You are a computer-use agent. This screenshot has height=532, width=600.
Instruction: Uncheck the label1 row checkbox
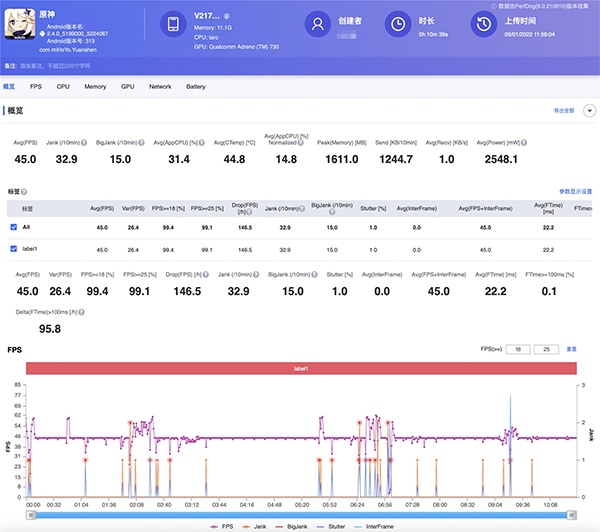[x=13, y=247]
